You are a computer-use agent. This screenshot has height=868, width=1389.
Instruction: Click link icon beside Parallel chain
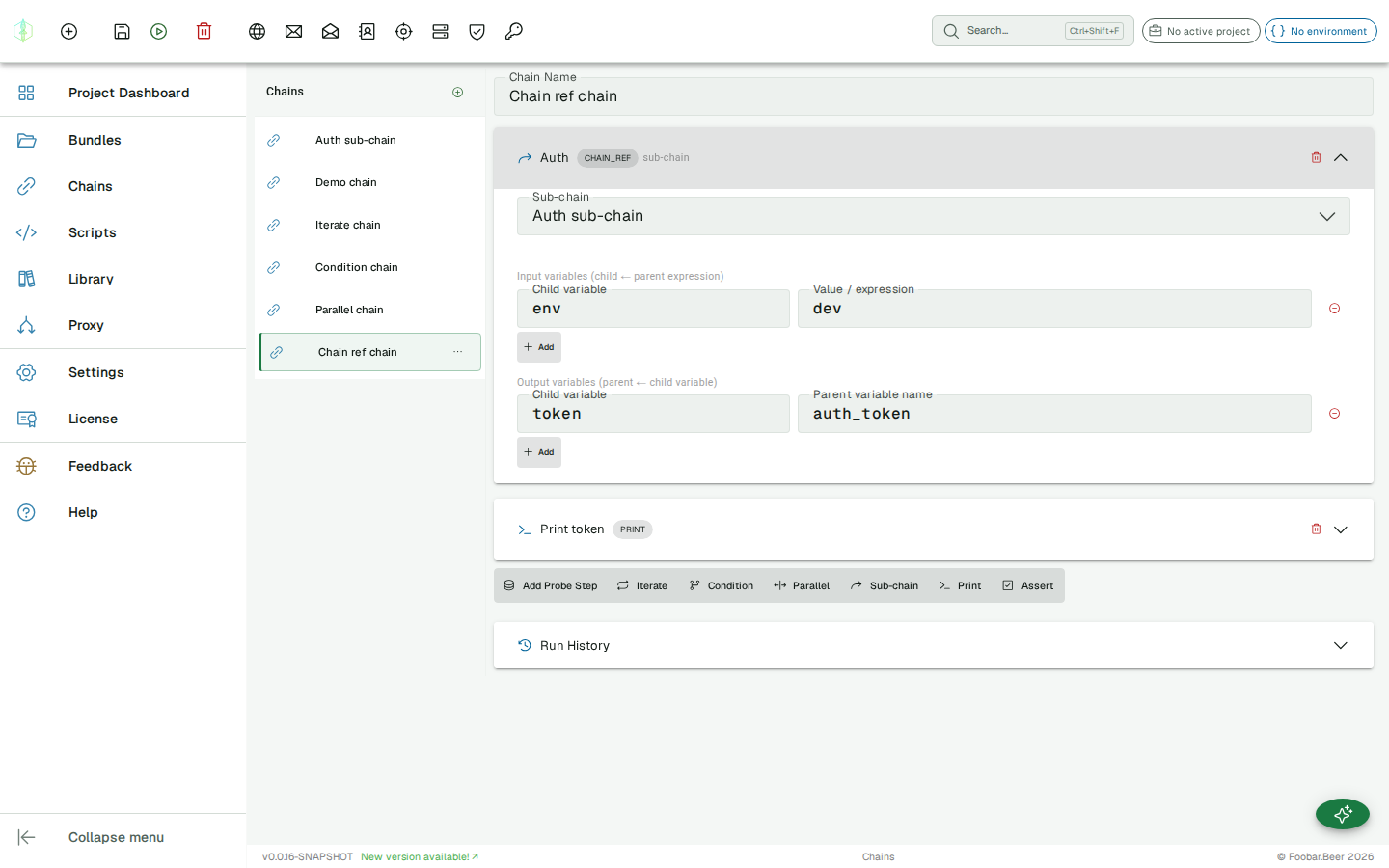(274, 310)
